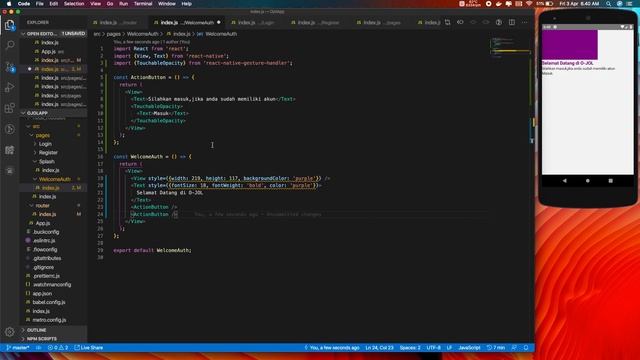Open the Extensions view icon
The image size is (640, 360).
tap(9, 108)
